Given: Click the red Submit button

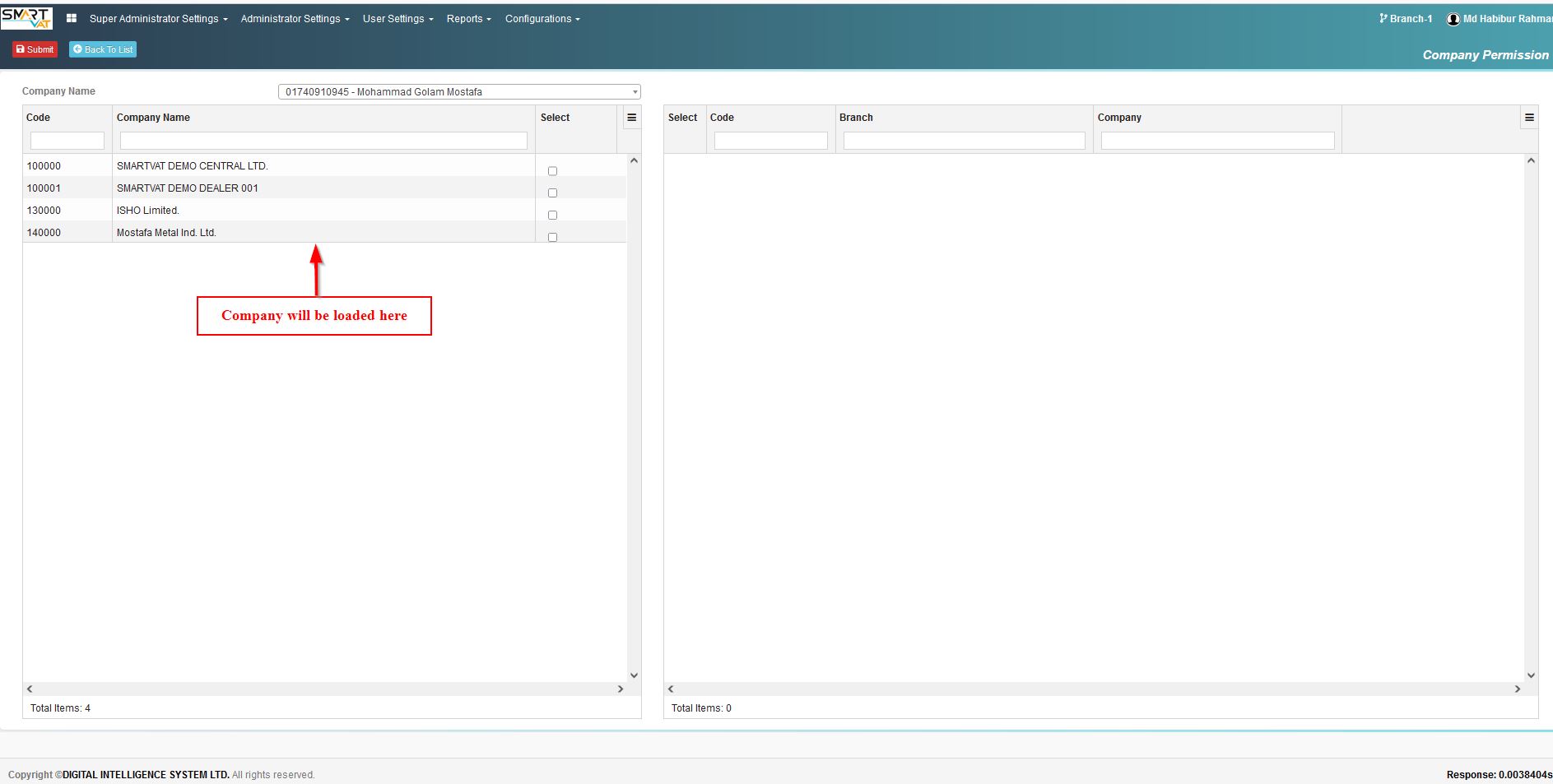Looking at the screenshot, I should coord(35,49).
